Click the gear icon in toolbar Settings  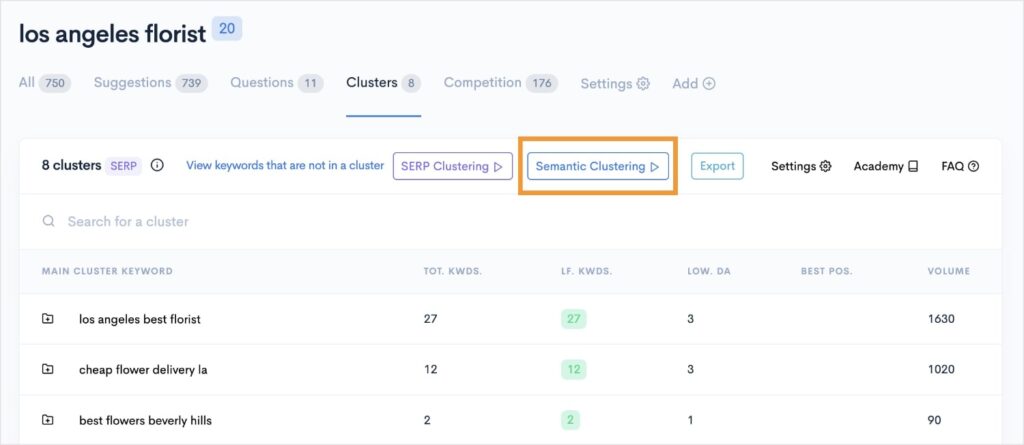[825, 166]
